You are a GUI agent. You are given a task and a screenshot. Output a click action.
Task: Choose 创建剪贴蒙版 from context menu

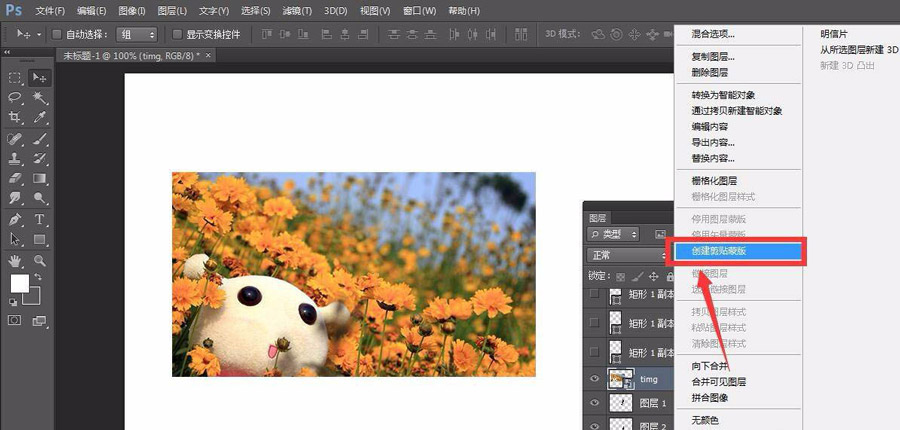(738, 251)
